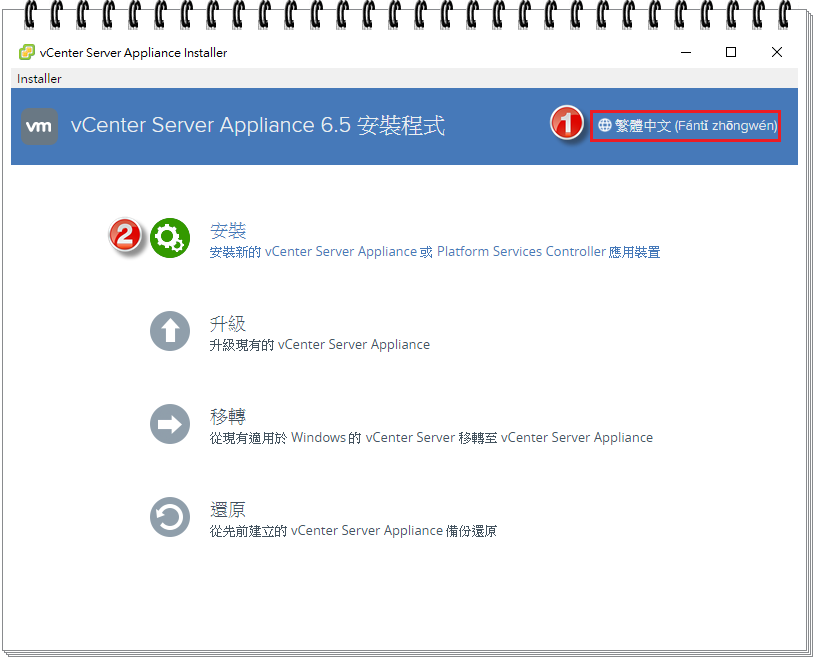Select the 還原 option heading
815x659 pixels.
(x=228, y=510)
